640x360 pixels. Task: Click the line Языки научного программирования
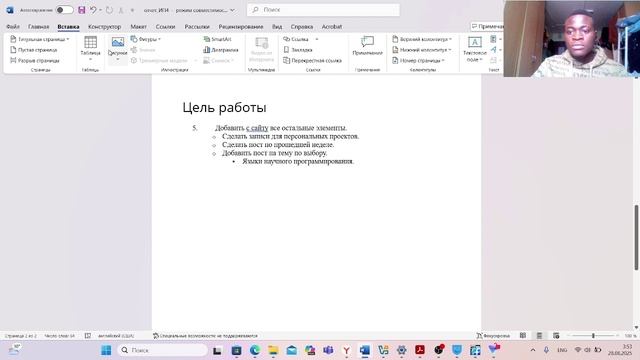[x=298, y=161]
